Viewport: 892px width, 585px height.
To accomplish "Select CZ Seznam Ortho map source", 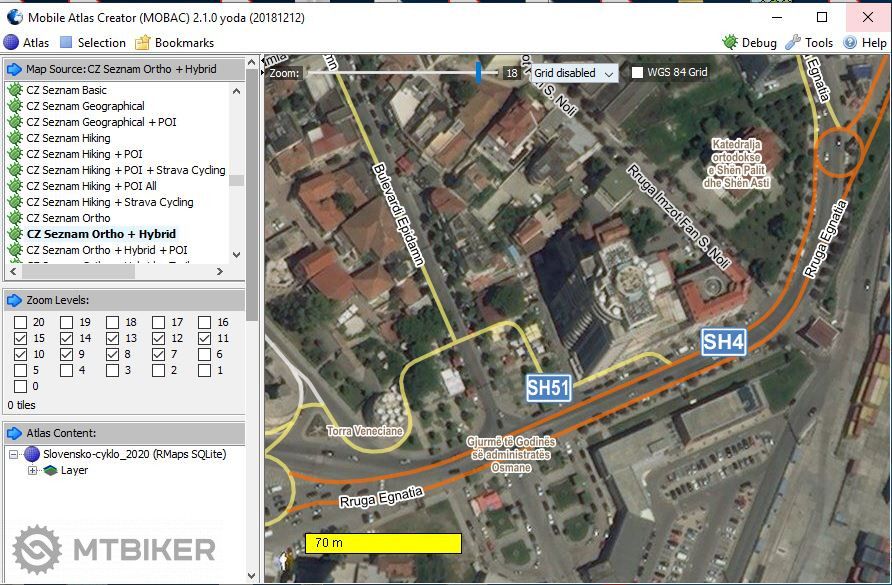I will pyautogui.click(x=68, y=218).
